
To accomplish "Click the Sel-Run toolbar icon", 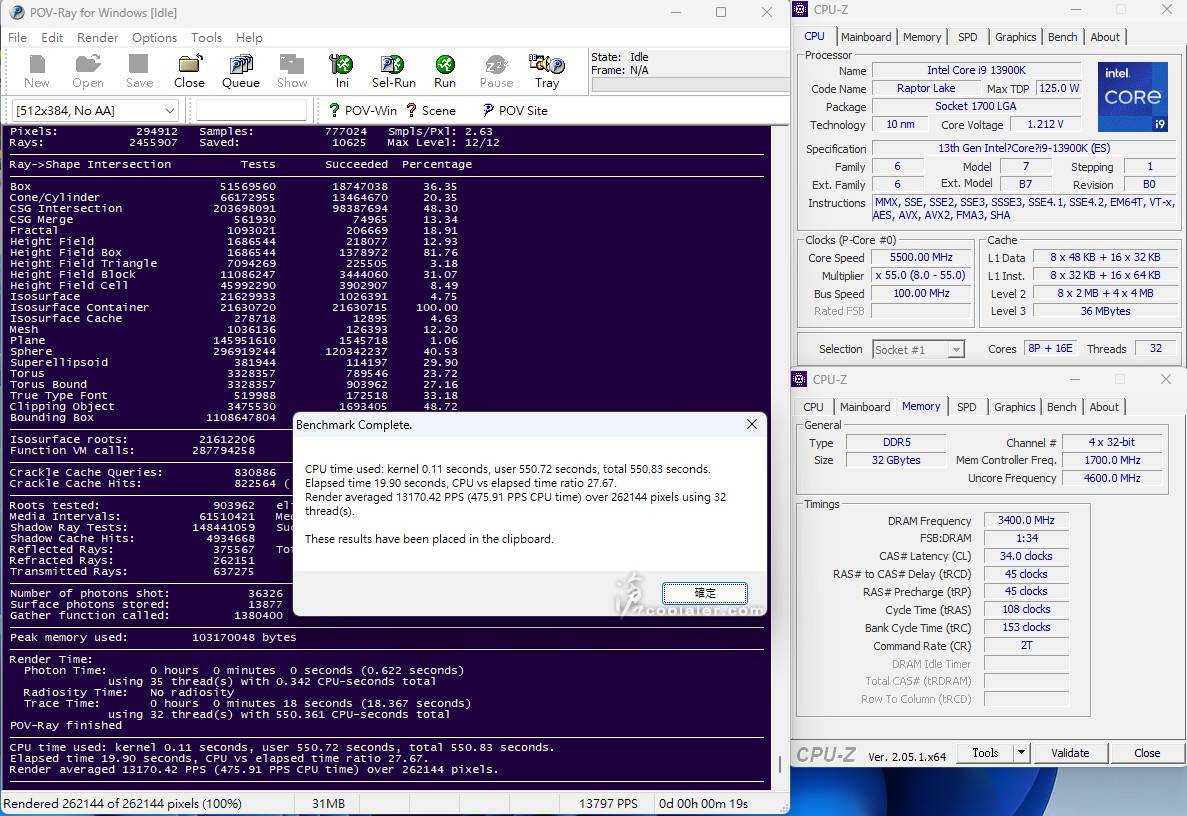I will tap(393, 71).
